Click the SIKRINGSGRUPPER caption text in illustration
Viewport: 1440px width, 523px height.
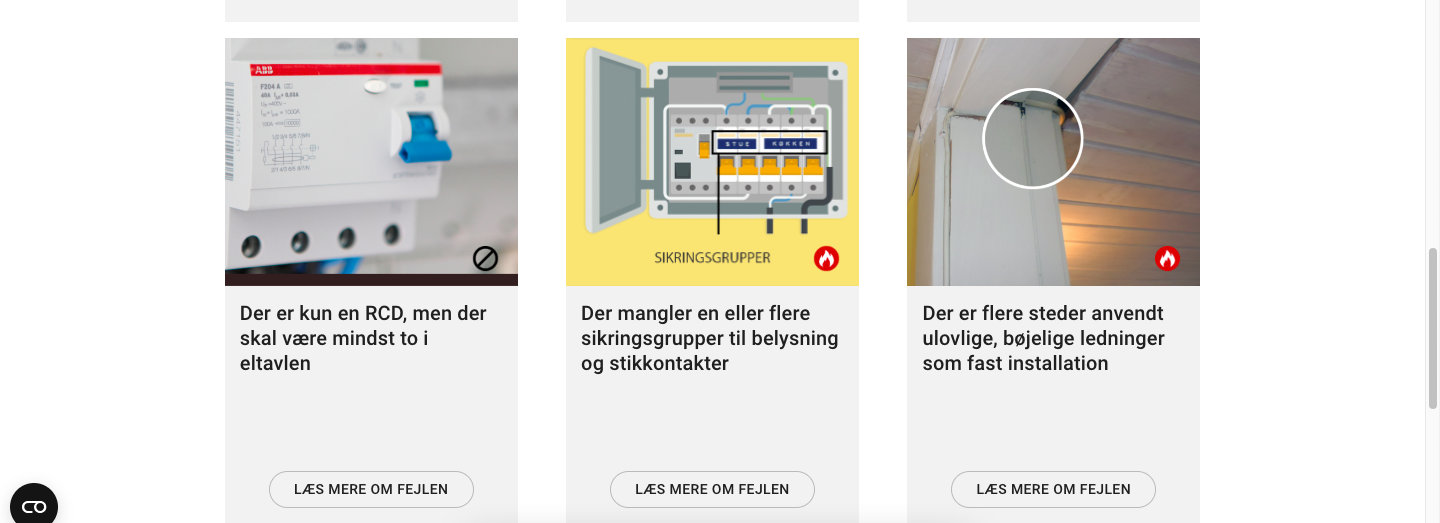coord(712,257)
